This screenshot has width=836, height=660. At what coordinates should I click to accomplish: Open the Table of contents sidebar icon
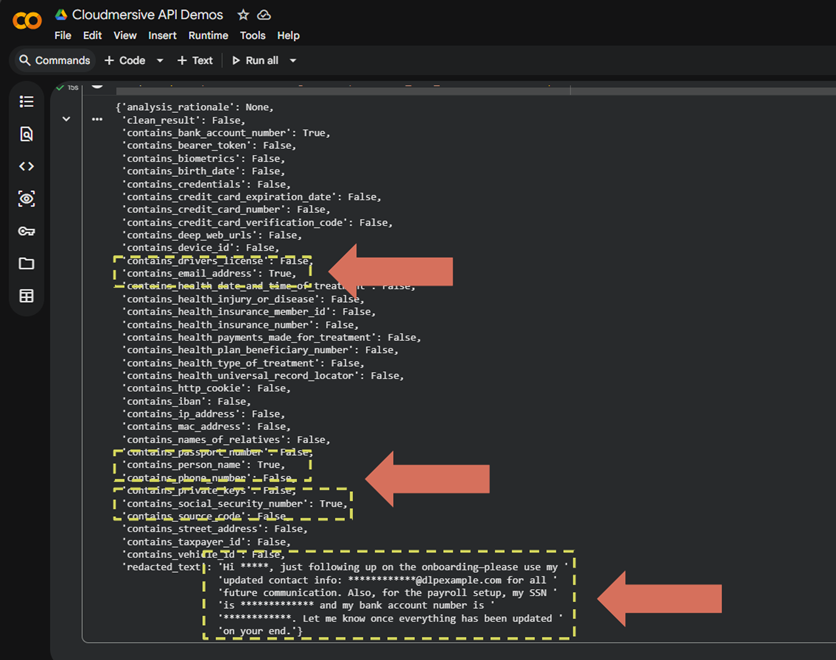(x=26, y=102)
